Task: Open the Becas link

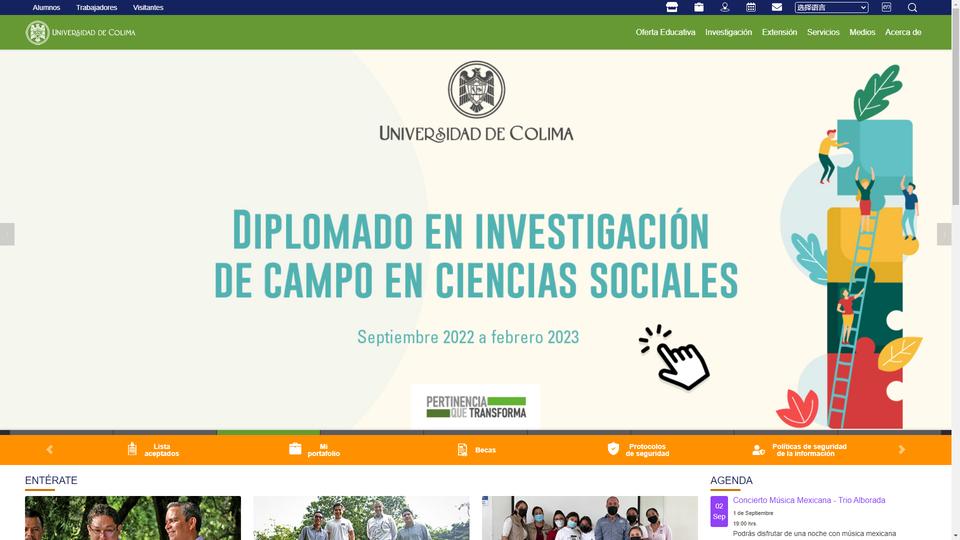Action: (486, 450)
